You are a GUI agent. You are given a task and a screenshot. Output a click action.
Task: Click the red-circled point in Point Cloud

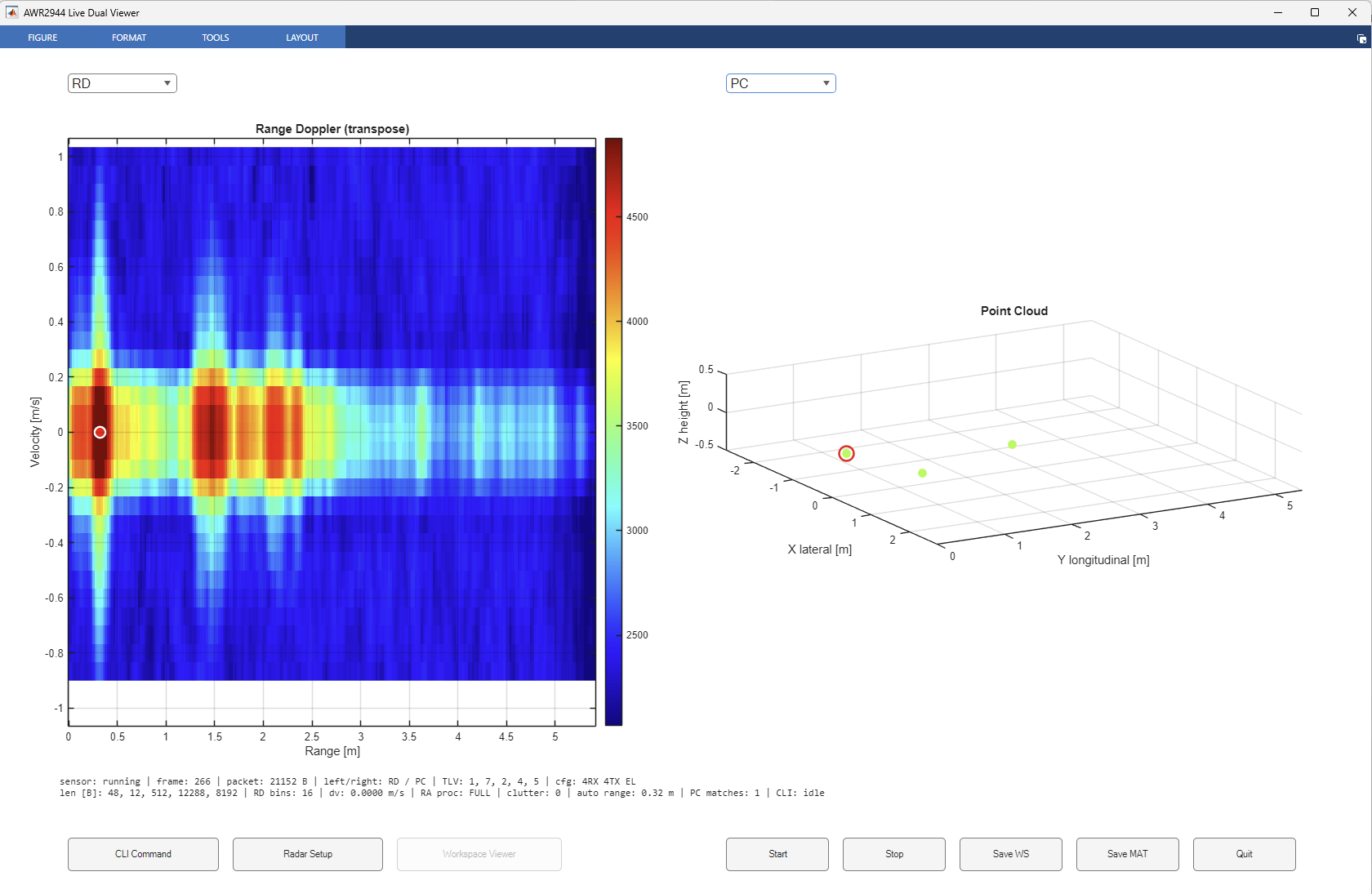[847, 453]
